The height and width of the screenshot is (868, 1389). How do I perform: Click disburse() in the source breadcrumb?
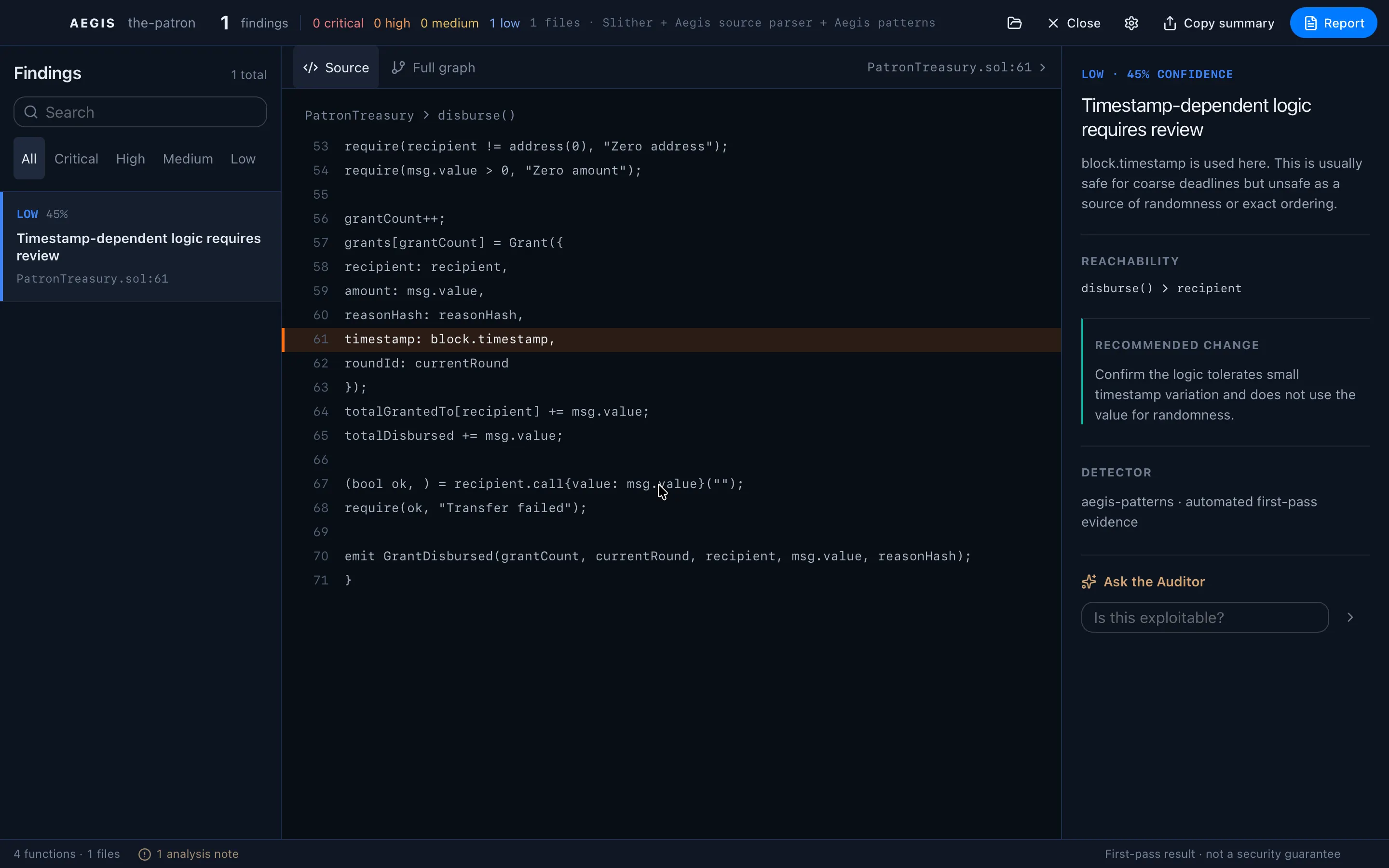477,115
